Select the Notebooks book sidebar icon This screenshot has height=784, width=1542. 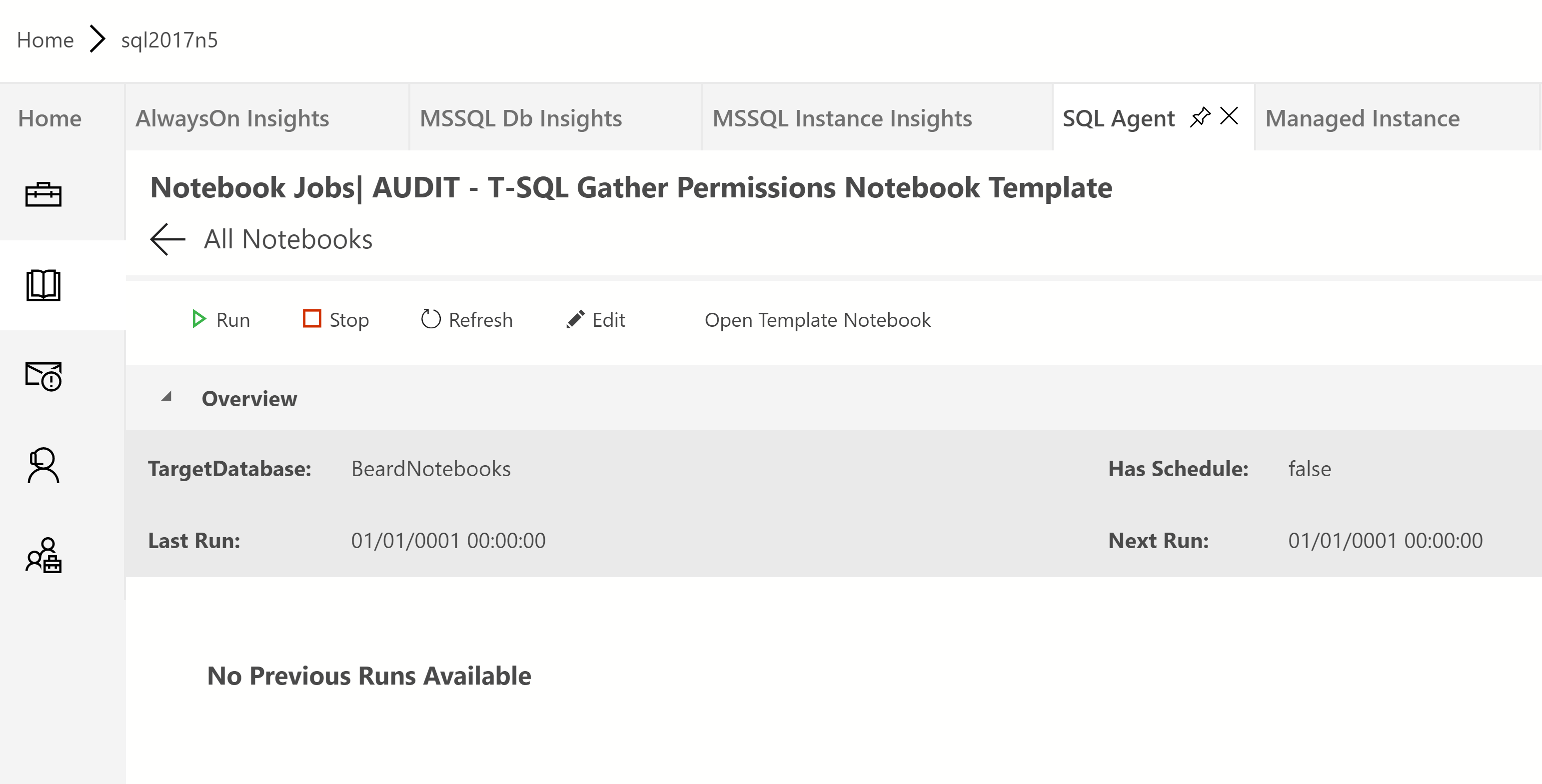(43, 285)
